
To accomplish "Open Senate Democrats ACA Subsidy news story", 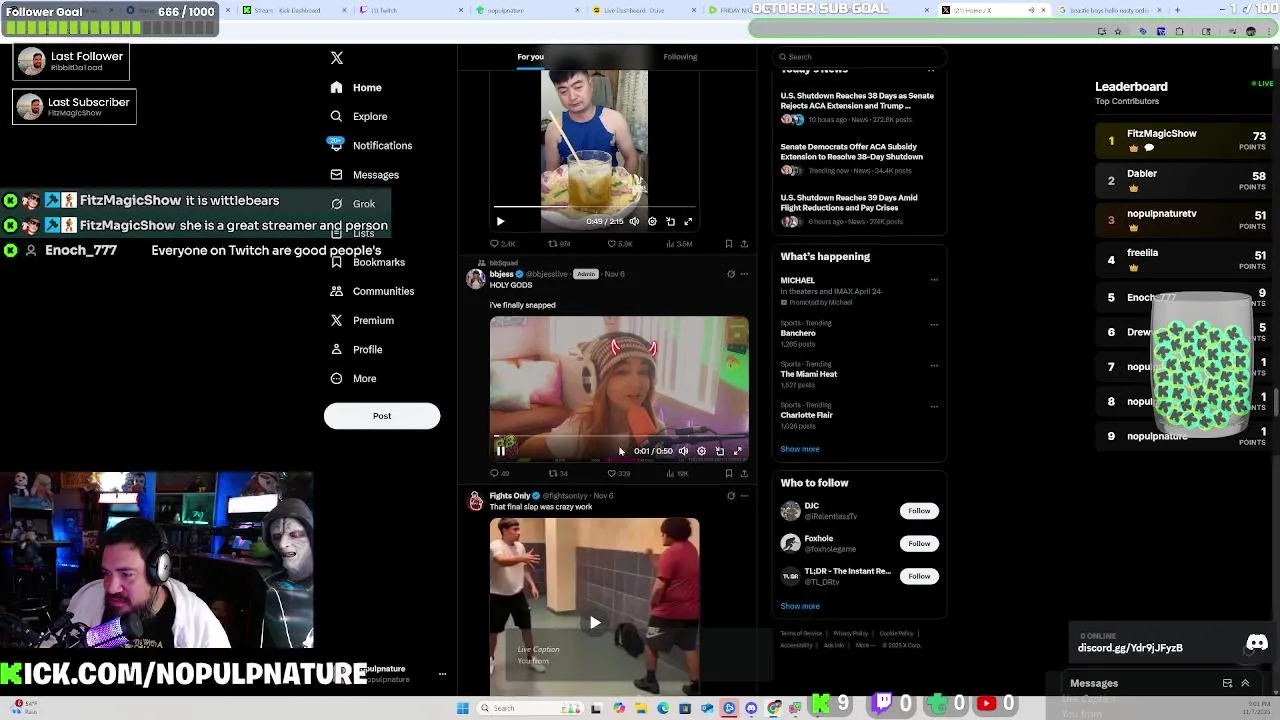I will tap(852, 152).
